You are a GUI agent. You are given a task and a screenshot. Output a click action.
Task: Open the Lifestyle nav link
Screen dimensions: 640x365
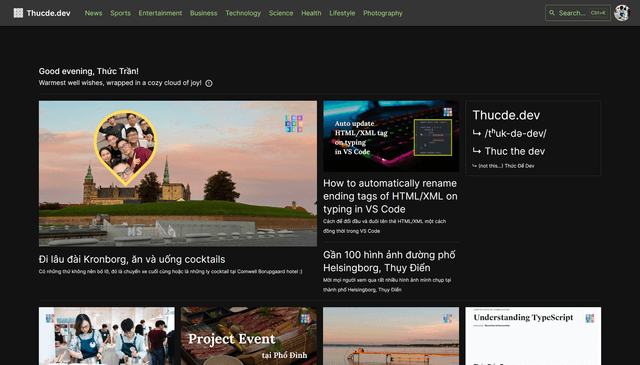point(342,13)
